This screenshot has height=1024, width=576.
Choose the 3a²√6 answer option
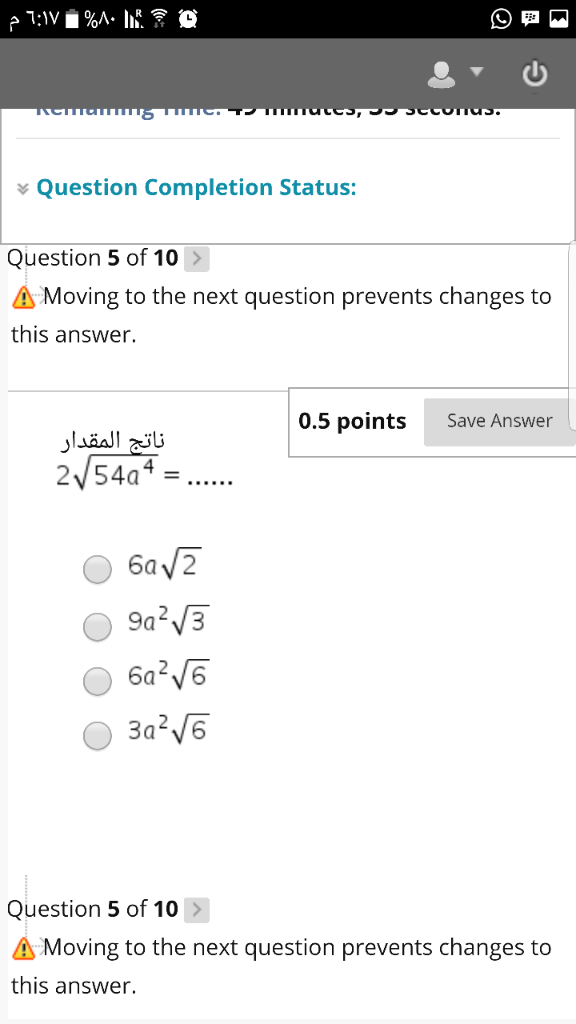tap(98, 736)
